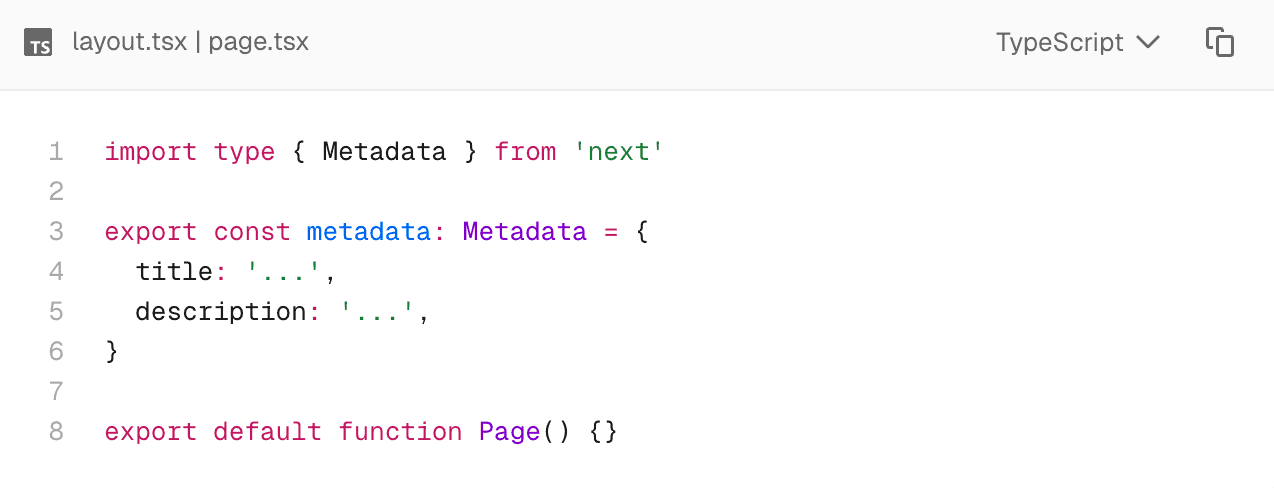Click line number 1 in gutter
1274x488 pixels.
tap(56, 152)
